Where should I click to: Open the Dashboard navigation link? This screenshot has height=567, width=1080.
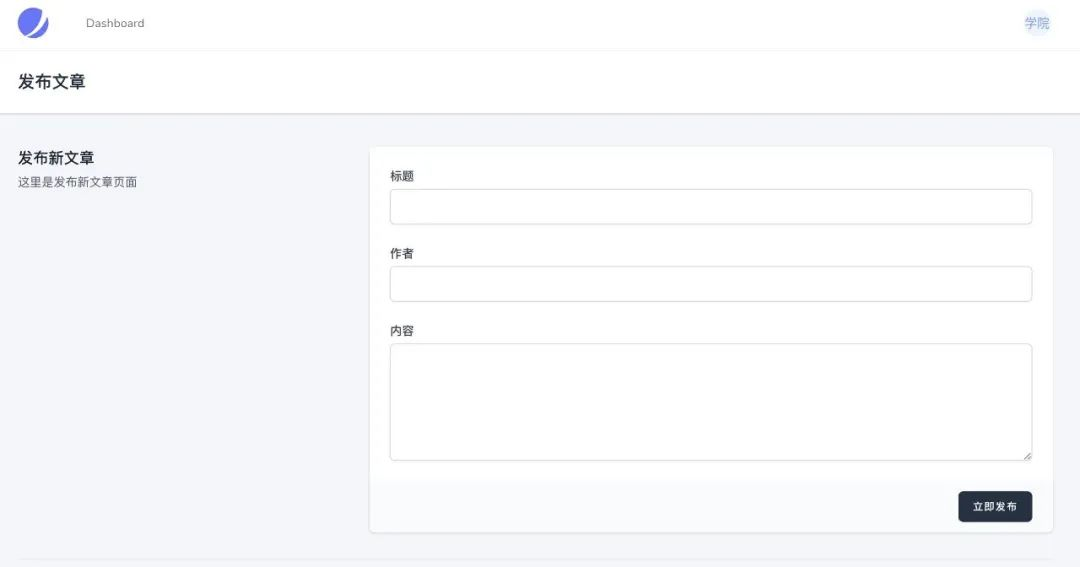115,23
